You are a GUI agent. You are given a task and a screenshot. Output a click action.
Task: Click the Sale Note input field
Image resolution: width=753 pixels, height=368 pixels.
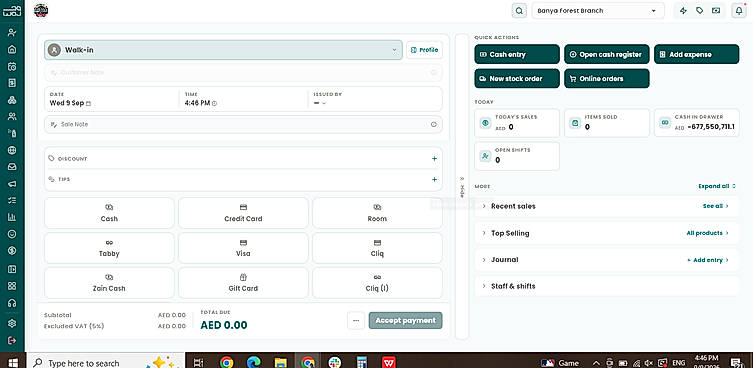click(243, 124)
